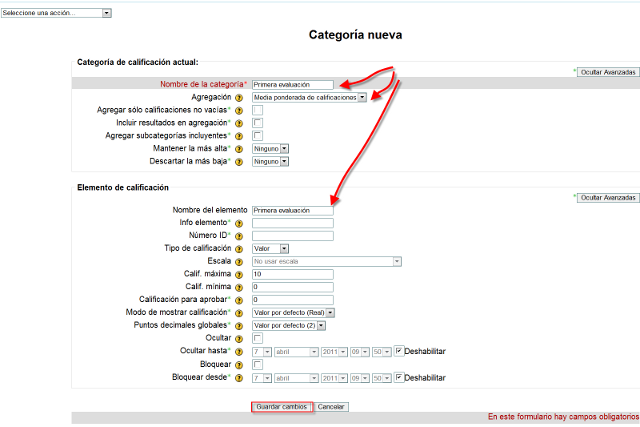Check Incluir resultados en agregación
The width and height of the screenshot is (640, 427).
coord(257,123)
